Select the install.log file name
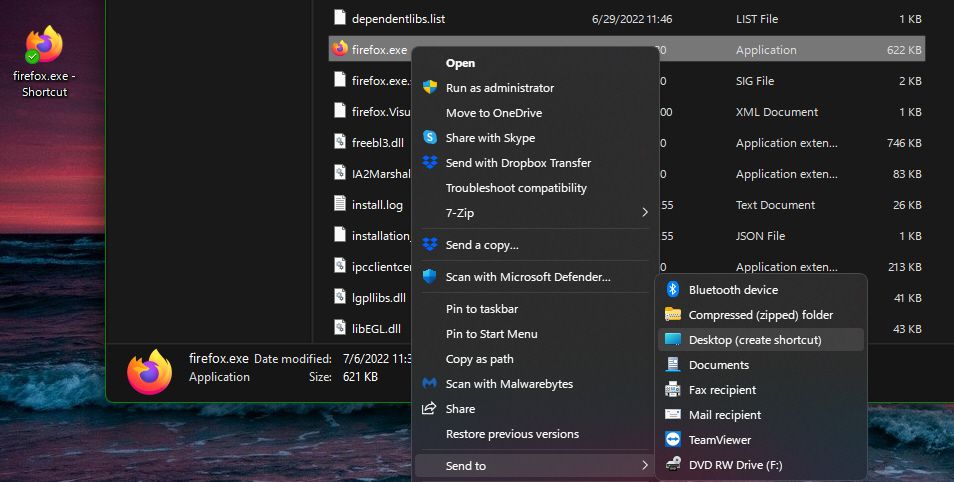 tap(377, 205)
